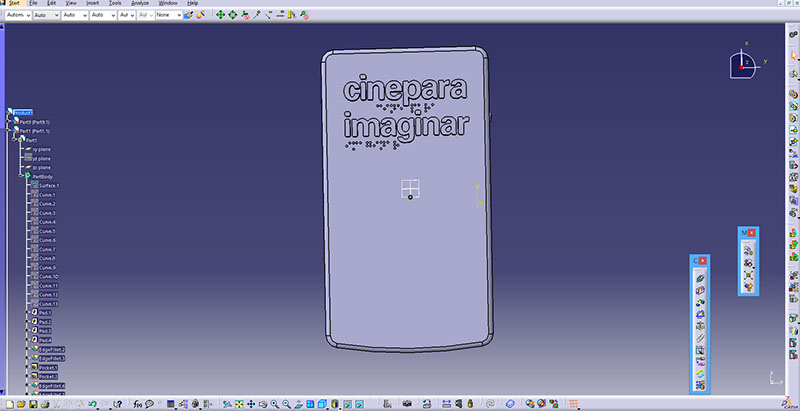Open the Window menu
The width and height of the screenshot is (800, 411).
tap(168, 3)
